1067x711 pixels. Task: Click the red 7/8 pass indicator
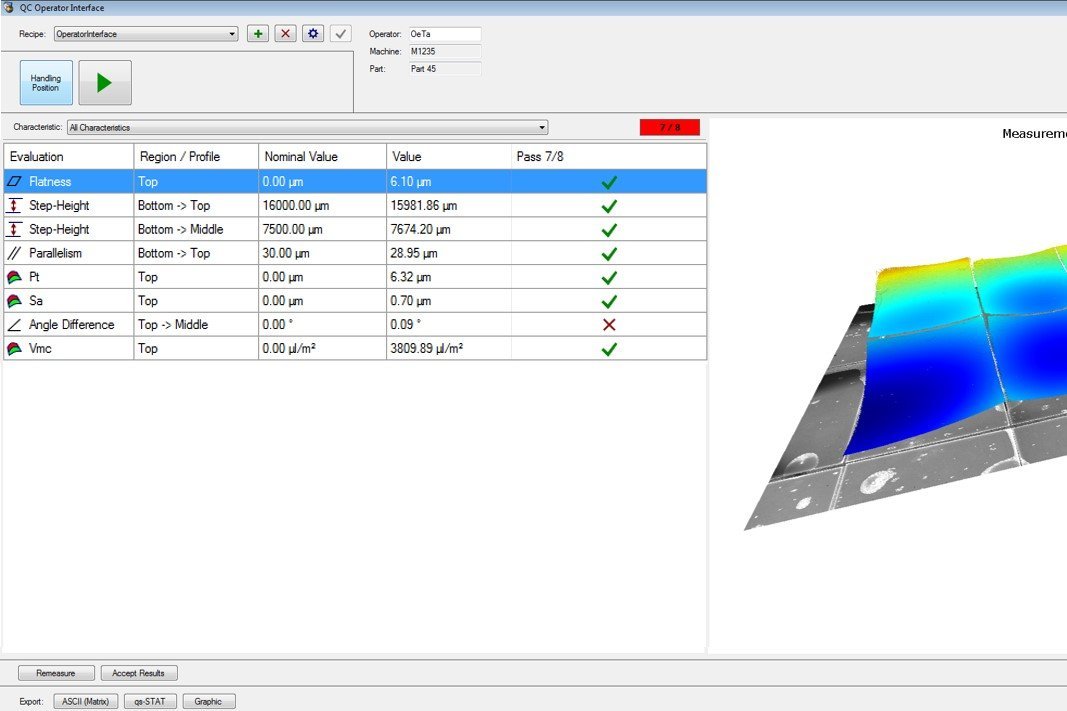coord(669,127)
